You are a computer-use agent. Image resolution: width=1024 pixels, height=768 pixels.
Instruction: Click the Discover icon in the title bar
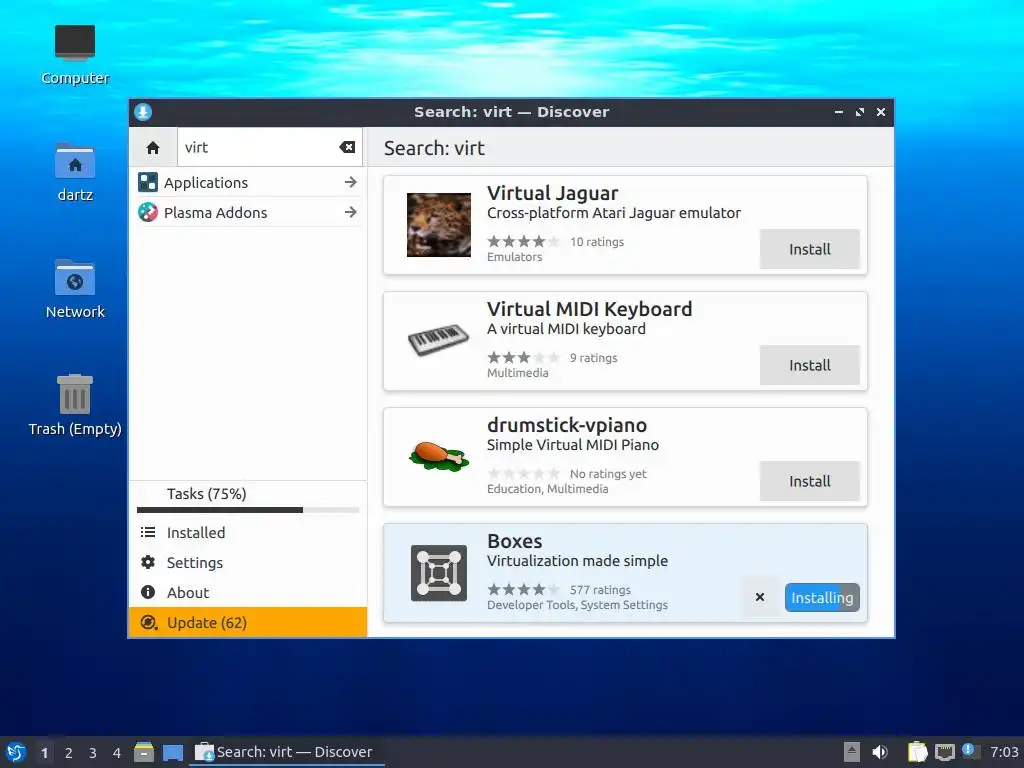pos(143,112)
